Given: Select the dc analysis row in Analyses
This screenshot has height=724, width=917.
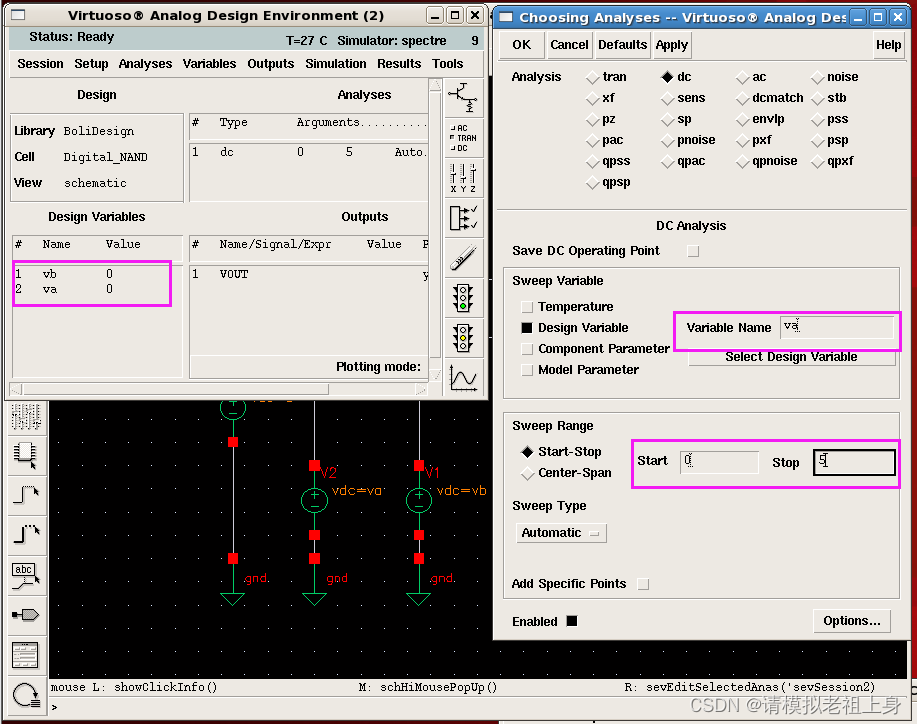Looking at the screenshot, I should [309, 152].
